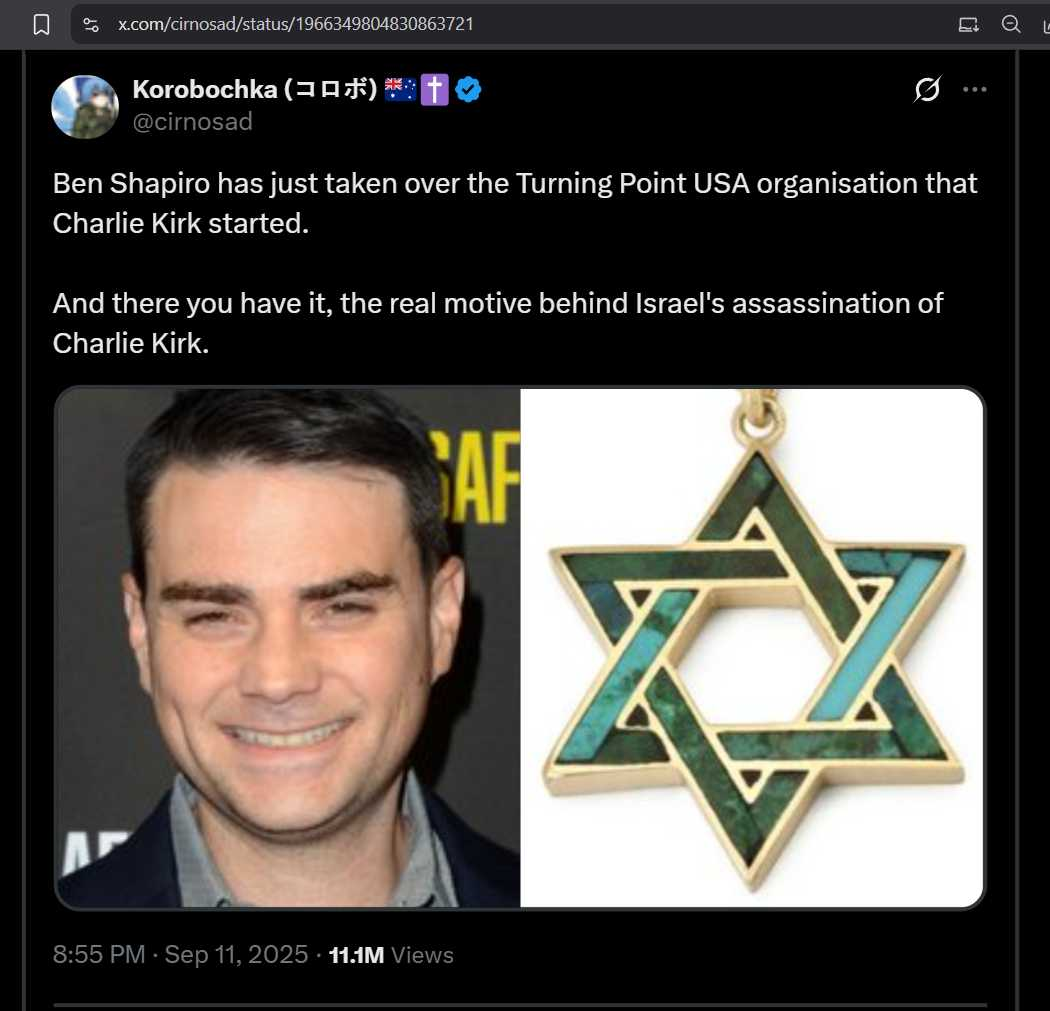
Task: Open the author's round profile avatar
Action: [x=85, y=106]
